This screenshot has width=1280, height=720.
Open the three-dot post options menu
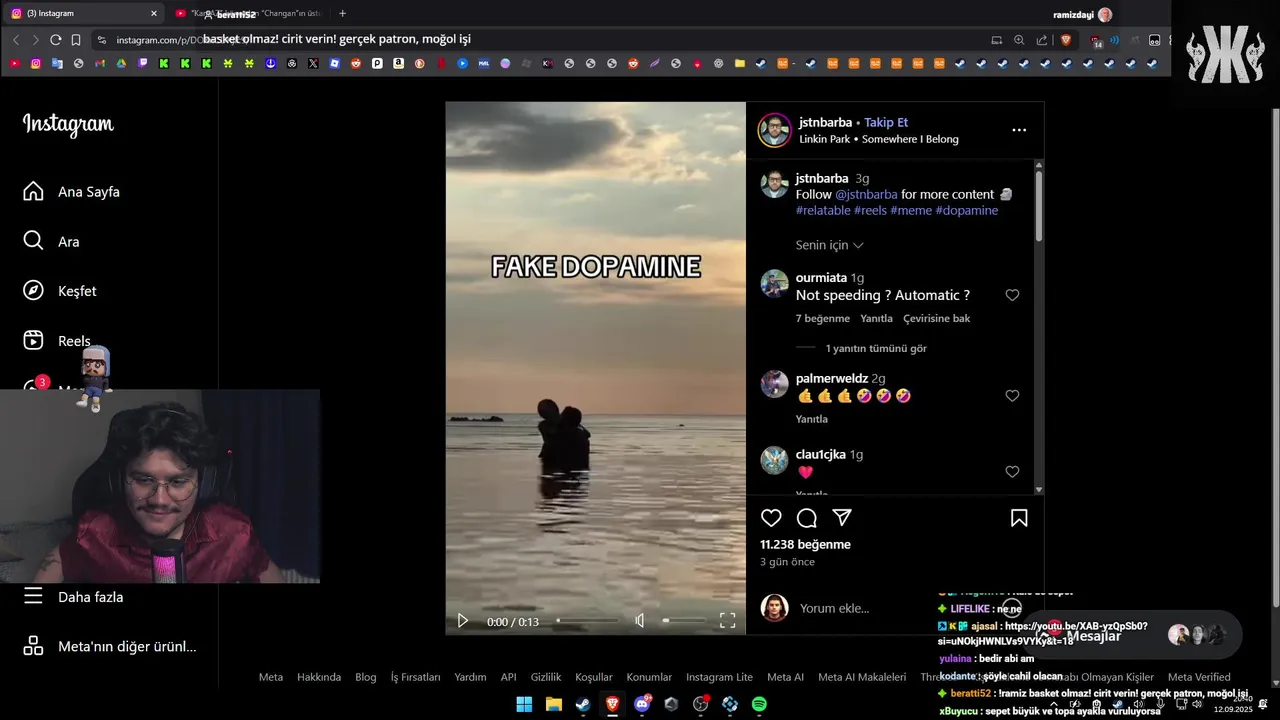1019,130
